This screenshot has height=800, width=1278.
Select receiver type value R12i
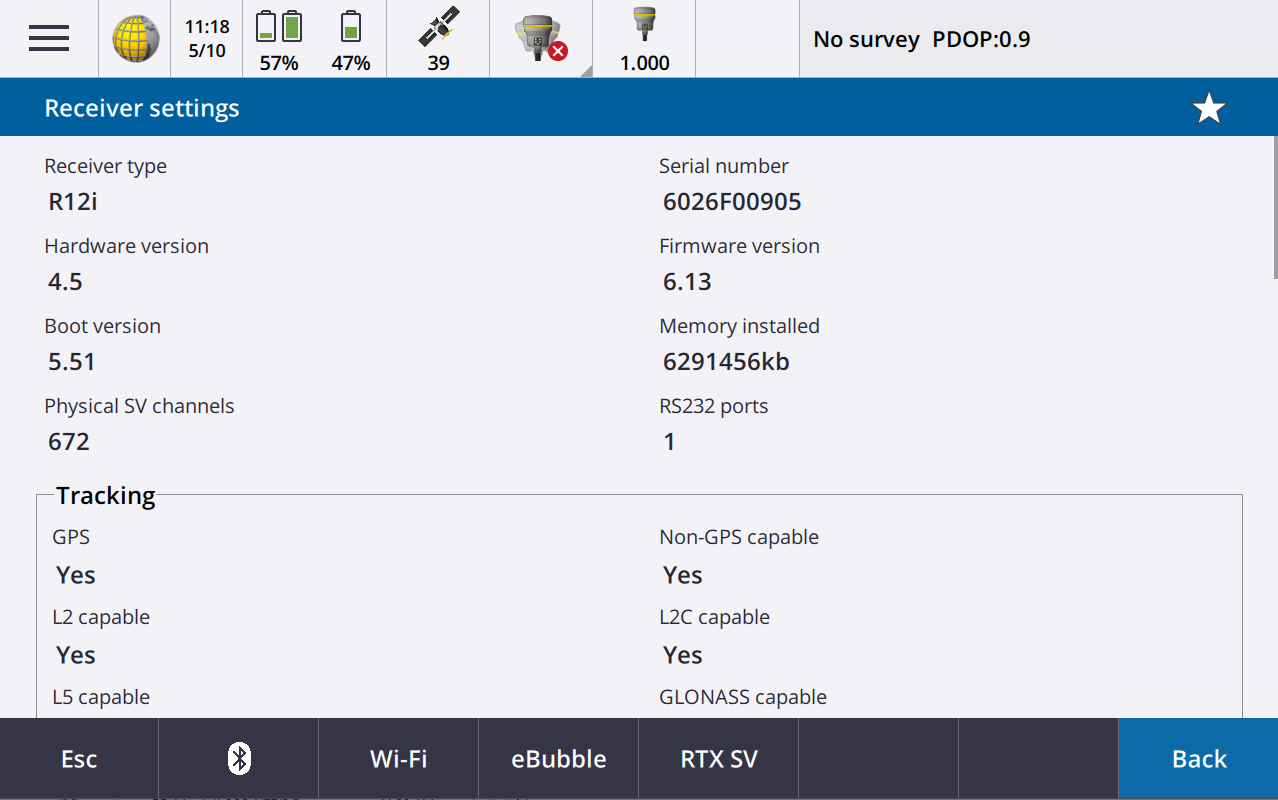[x=73, y=202]
